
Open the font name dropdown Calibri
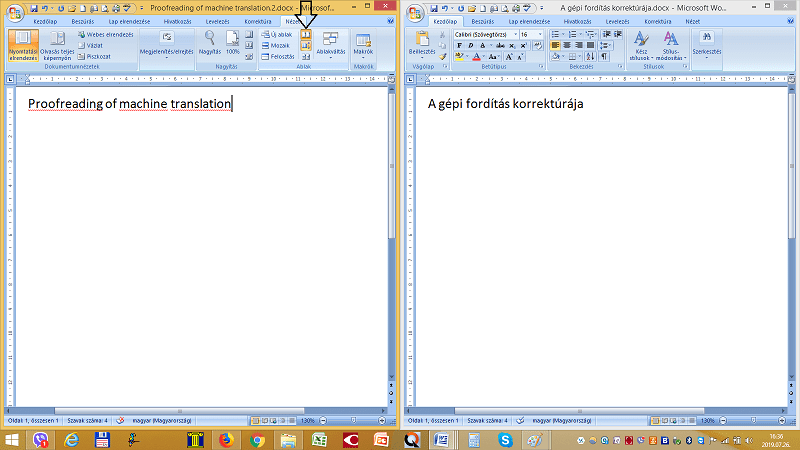(483, 34)
